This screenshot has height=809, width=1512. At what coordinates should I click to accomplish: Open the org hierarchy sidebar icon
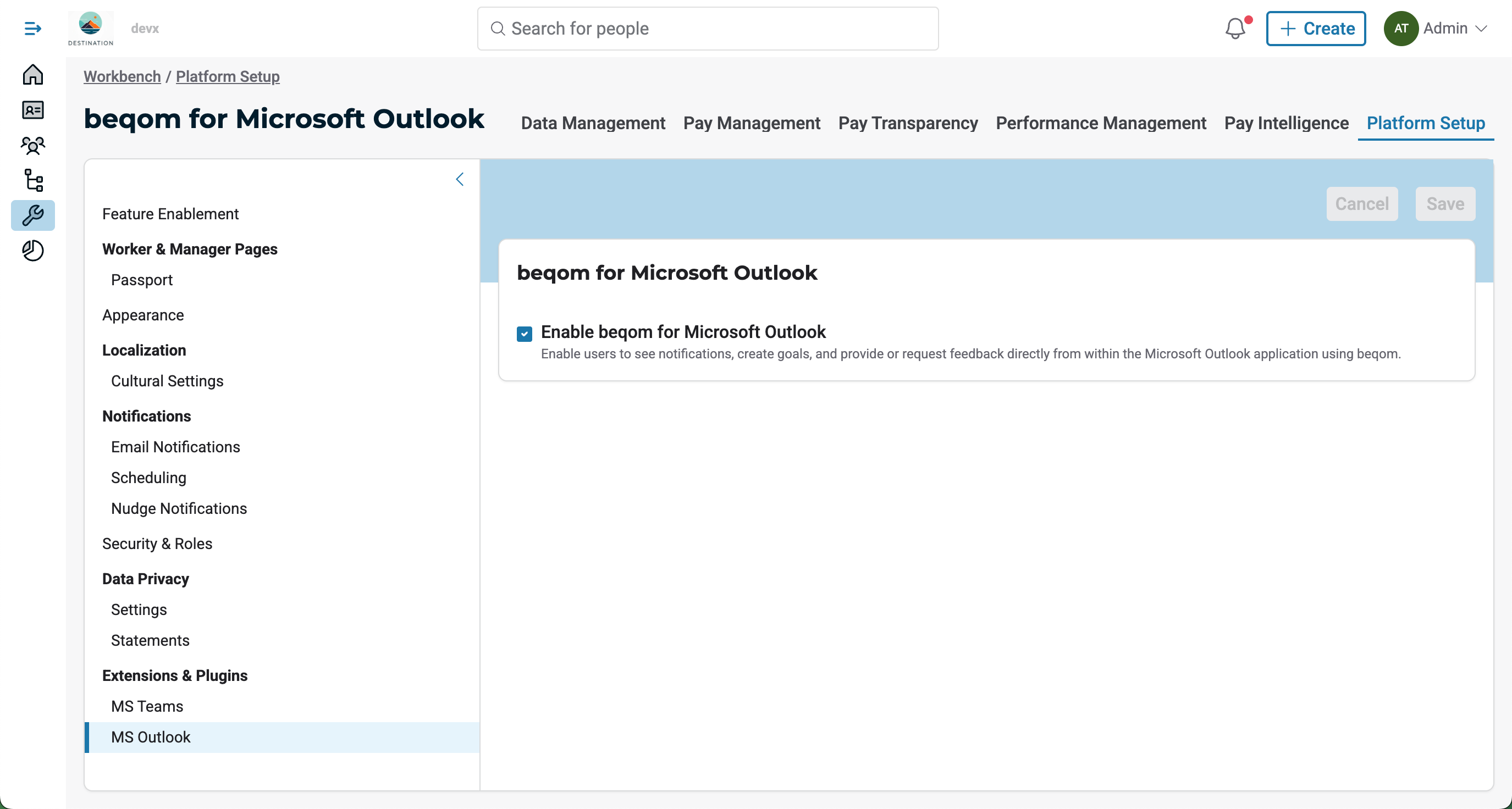pos(33,180)
